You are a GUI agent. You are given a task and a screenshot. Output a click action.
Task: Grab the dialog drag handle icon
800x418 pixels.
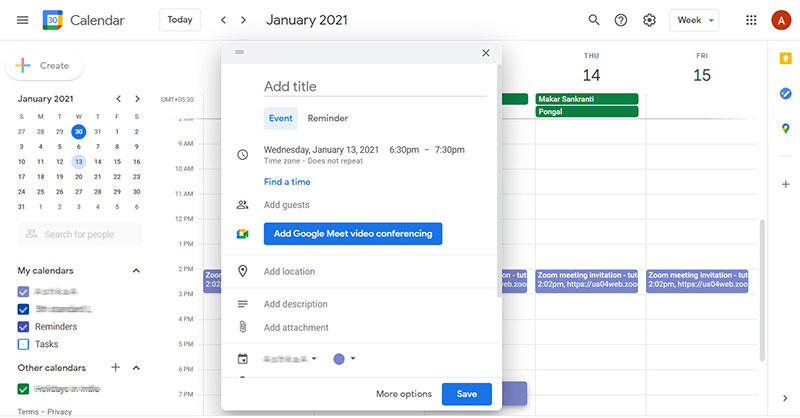click(x=239, y=52)
